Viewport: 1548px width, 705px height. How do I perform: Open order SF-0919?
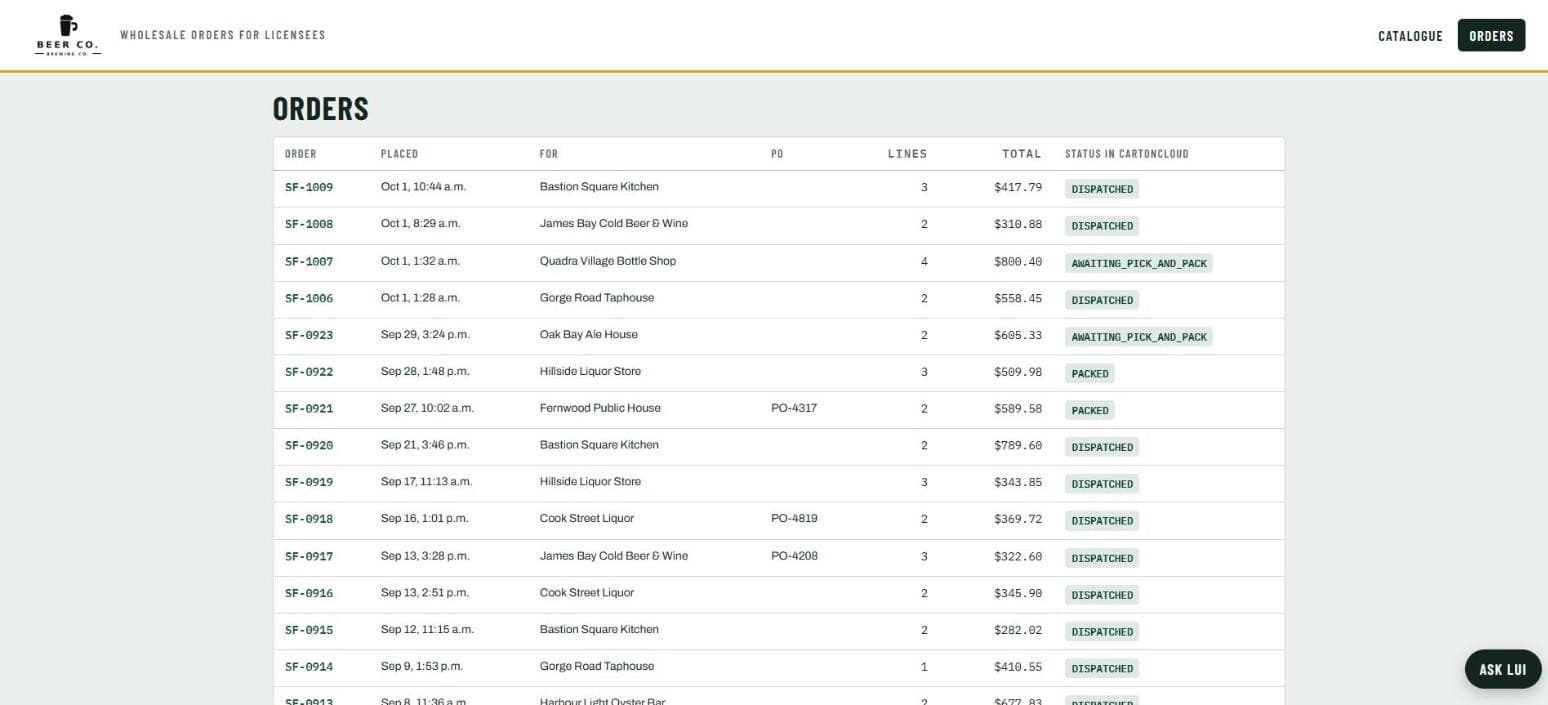click(309, 482)
